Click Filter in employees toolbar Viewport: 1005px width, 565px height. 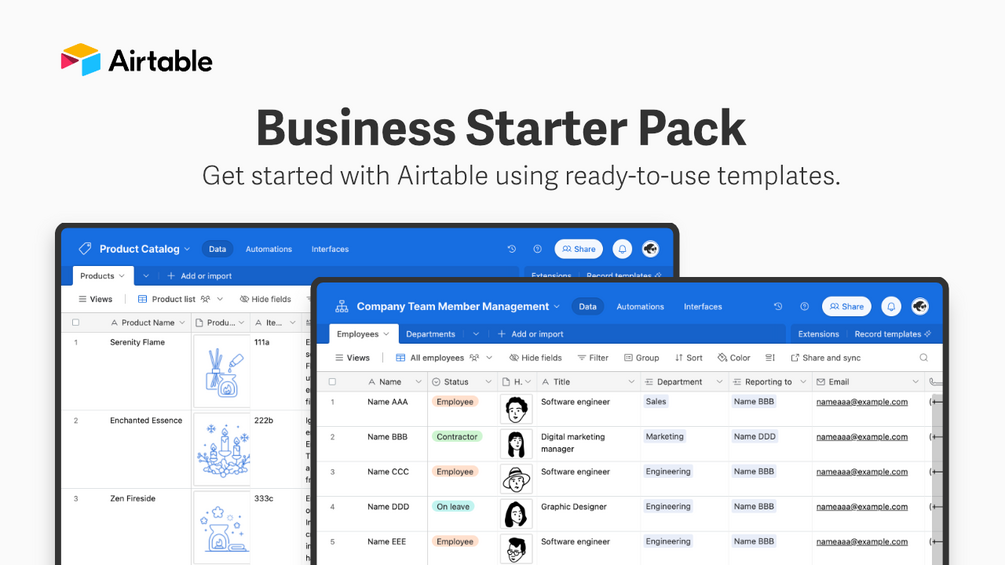(593, 357)
